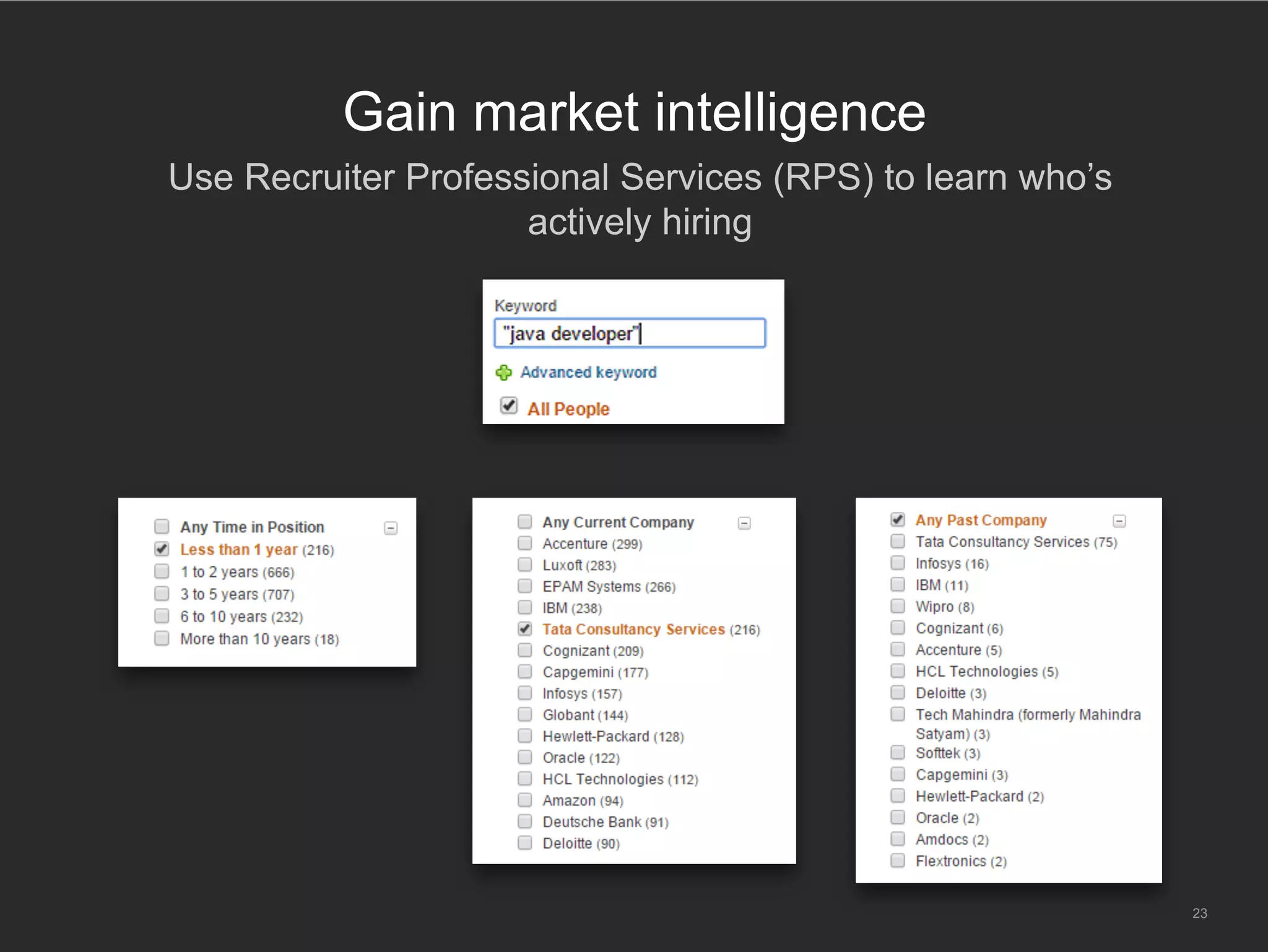The width and height of the screenshot is (1268, 952).
Task: Check Oracle (122) checkbox
Action: 525,757
